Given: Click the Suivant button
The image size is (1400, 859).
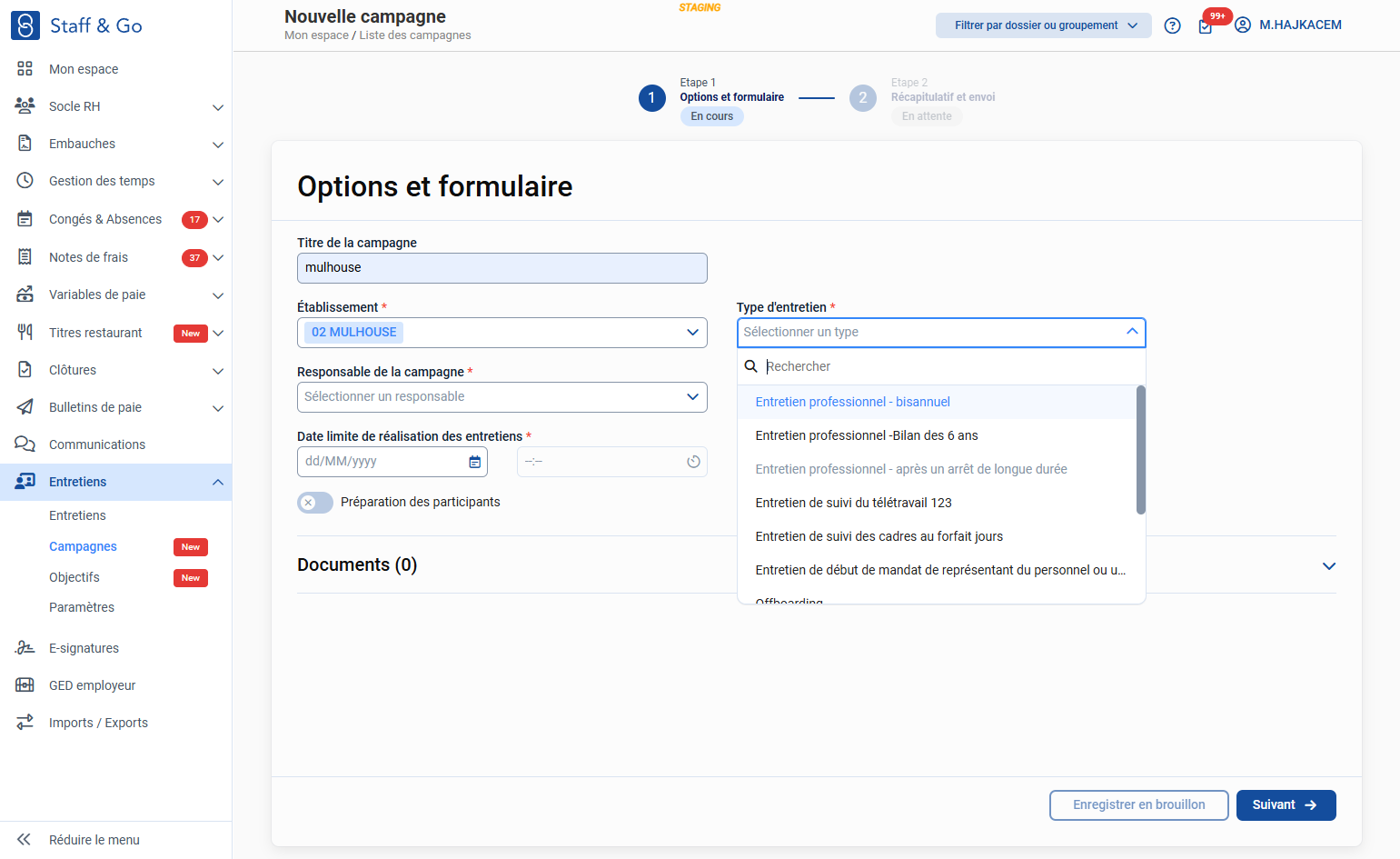Looking at the screenshot, I should click(1286, 805).
